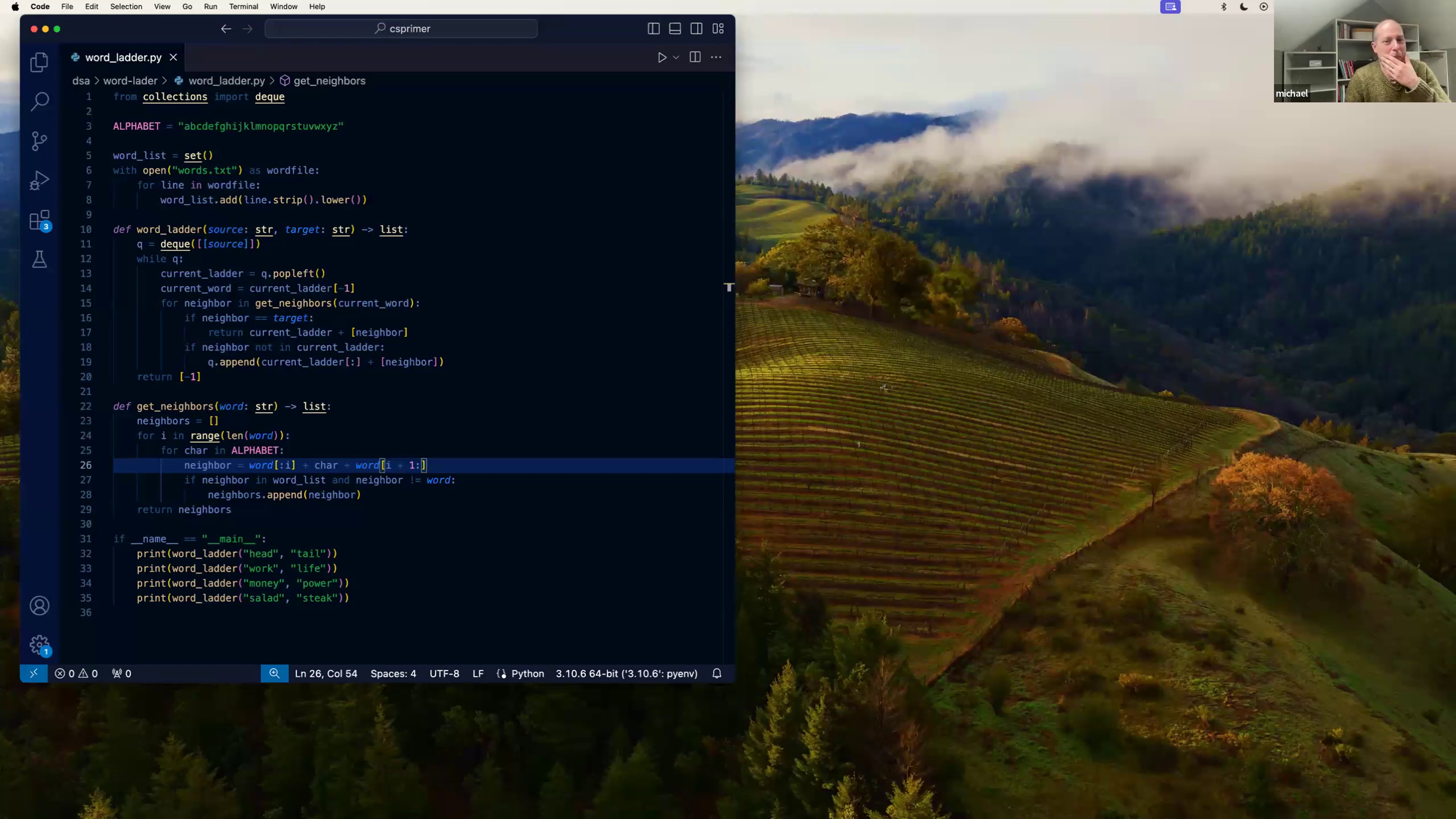The height and width of the screenshot is (819, 1456).
Task: Open the Testing flask view
Action: click(39, 259)
